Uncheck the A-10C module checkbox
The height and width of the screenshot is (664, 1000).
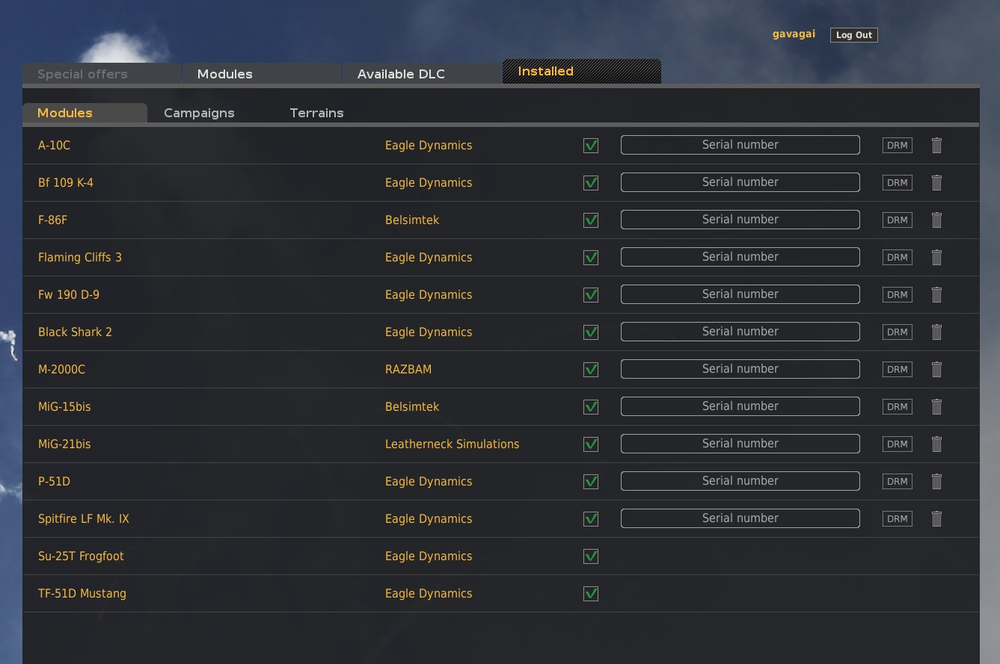pyautogui.click(x=591, y=145)
